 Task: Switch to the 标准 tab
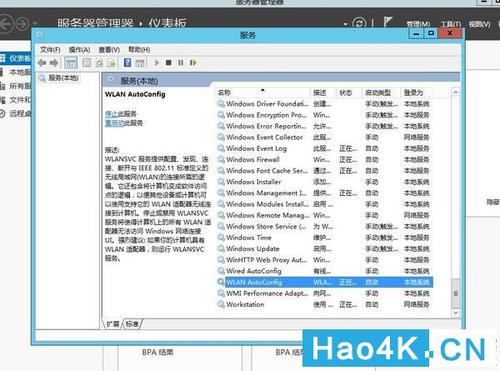point(132,324)
